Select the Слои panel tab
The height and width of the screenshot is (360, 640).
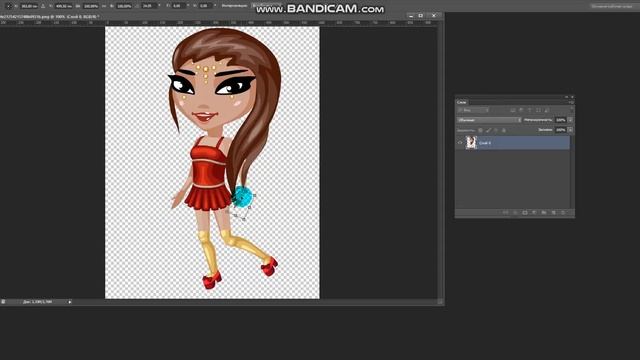(x=462, y=102)
